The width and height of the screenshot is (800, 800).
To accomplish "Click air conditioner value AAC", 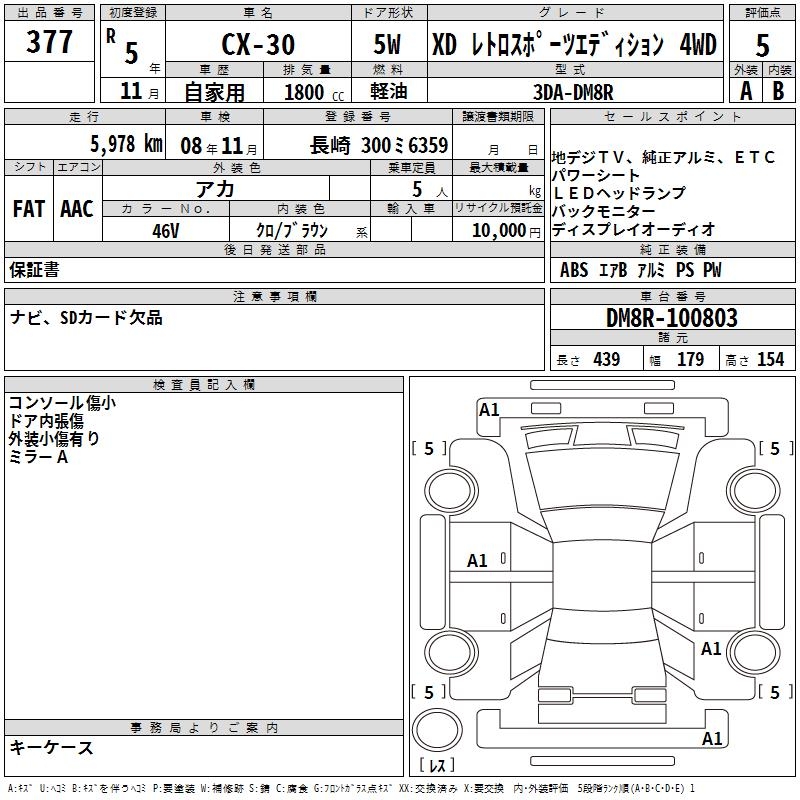I will [77, 209].
